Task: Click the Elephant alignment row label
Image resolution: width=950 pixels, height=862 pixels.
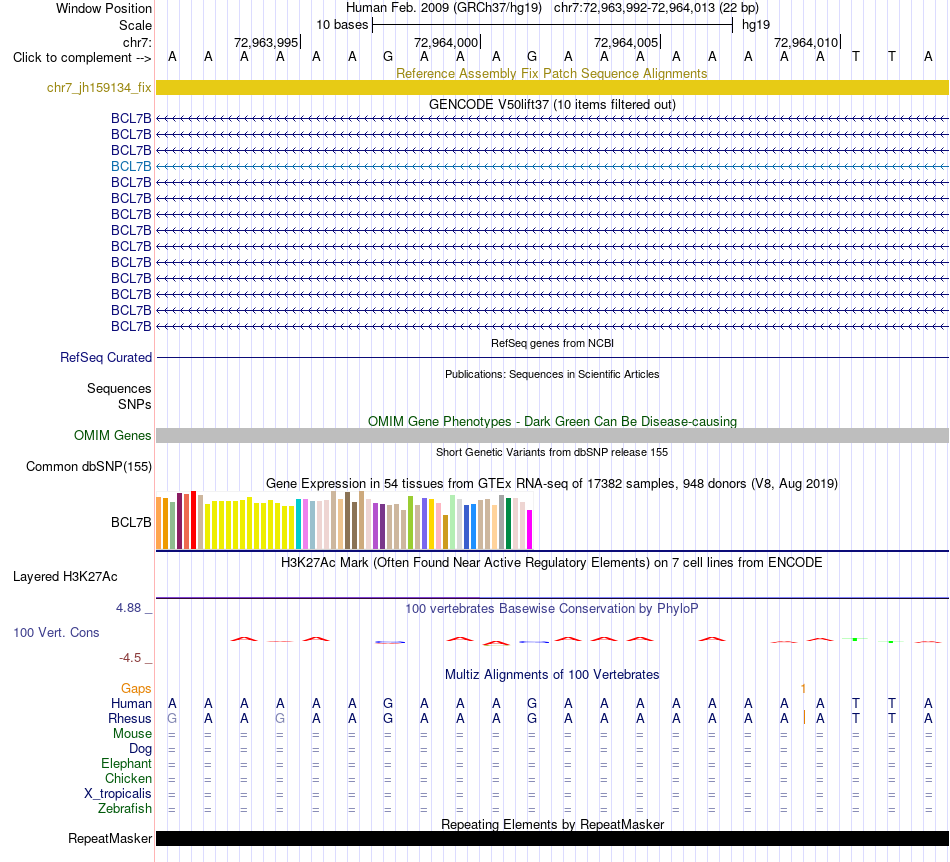Action: (126, 763)
